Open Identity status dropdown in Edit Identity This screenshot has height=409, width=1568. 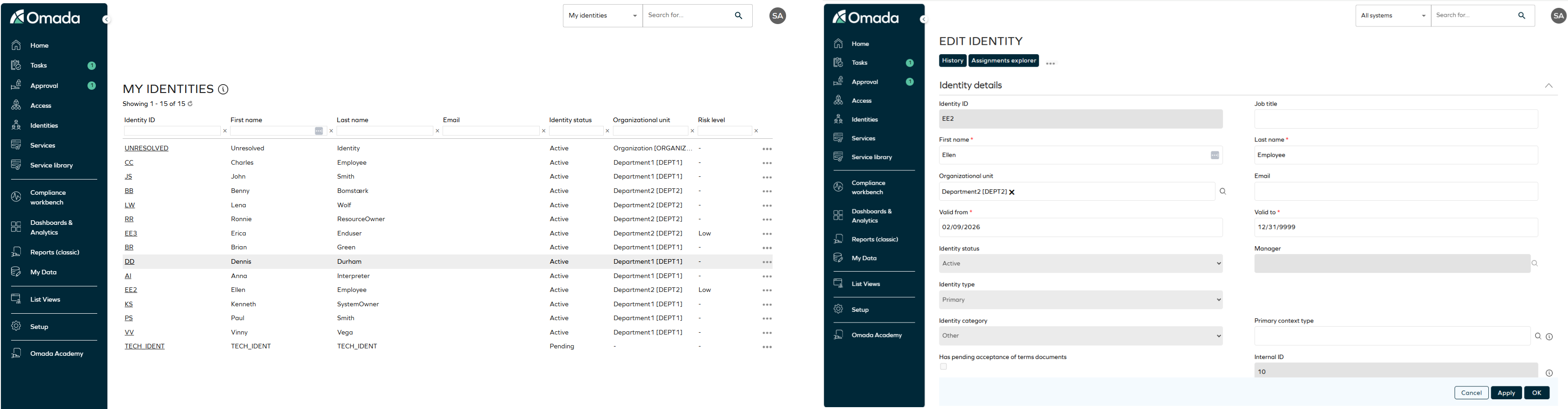point(1081,264)
